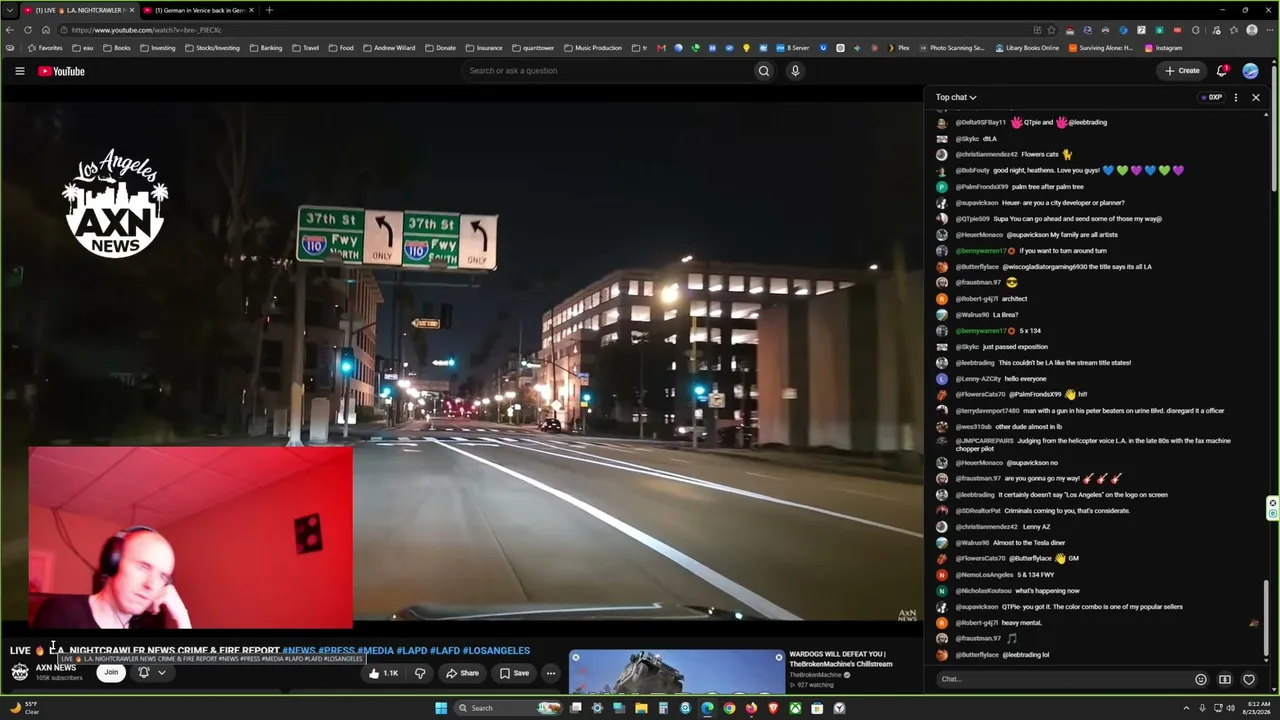Send a Super Chat using the chat money icon
The width and height of the screenshot is (1280, 720).
(x=1225, y=679)
